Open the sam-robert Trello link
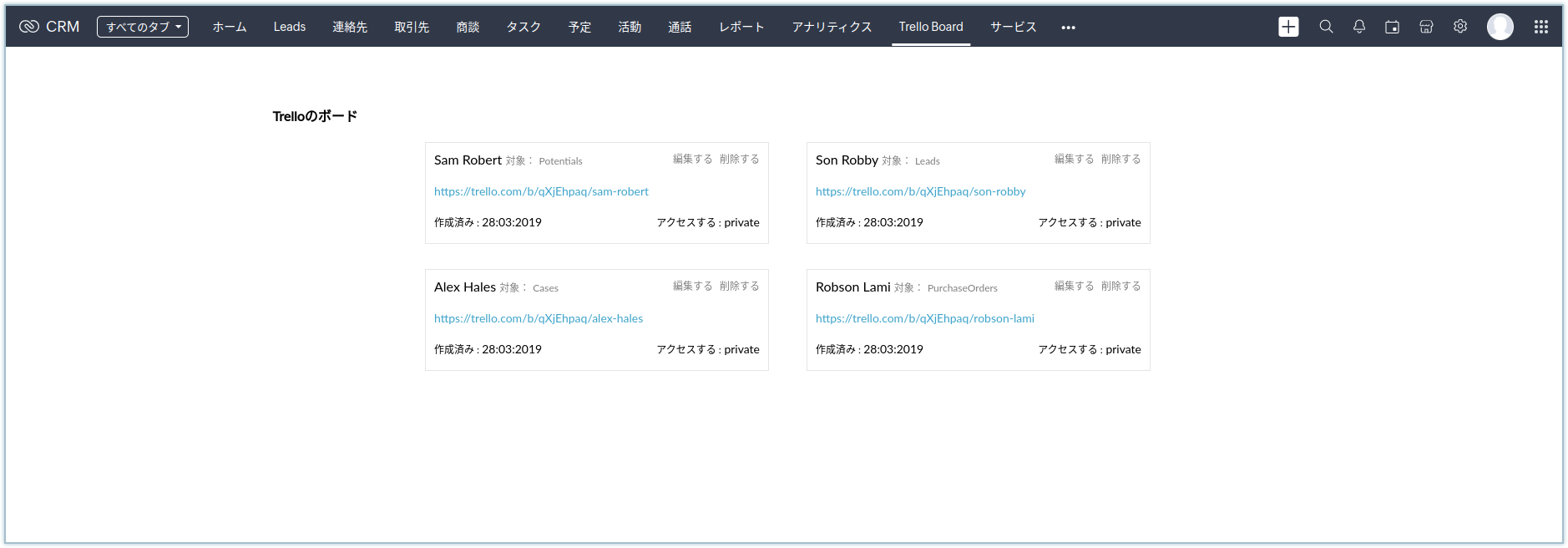The width and height of the screenshot is (1568, 548). pos(541,191)
